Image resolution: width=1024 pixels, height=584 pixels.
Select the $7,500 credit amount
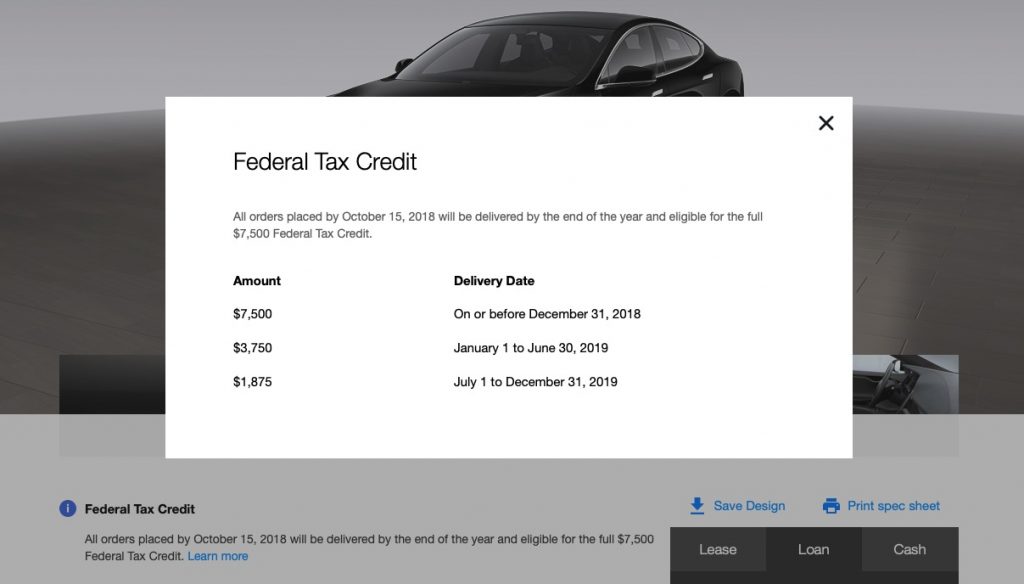(x=252, y=314)
